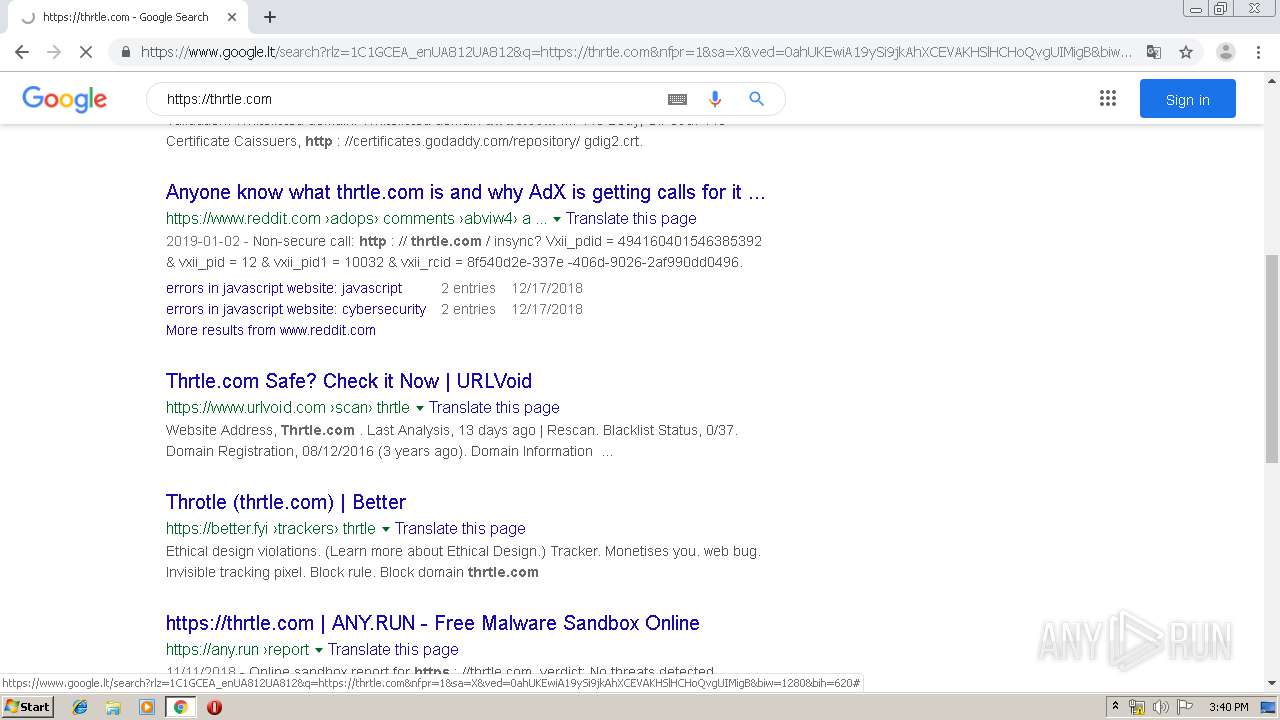This screenshot has height=720, width=1280.
Task: Open errors in javascript website: javascript
Action: tap(284, 288)
